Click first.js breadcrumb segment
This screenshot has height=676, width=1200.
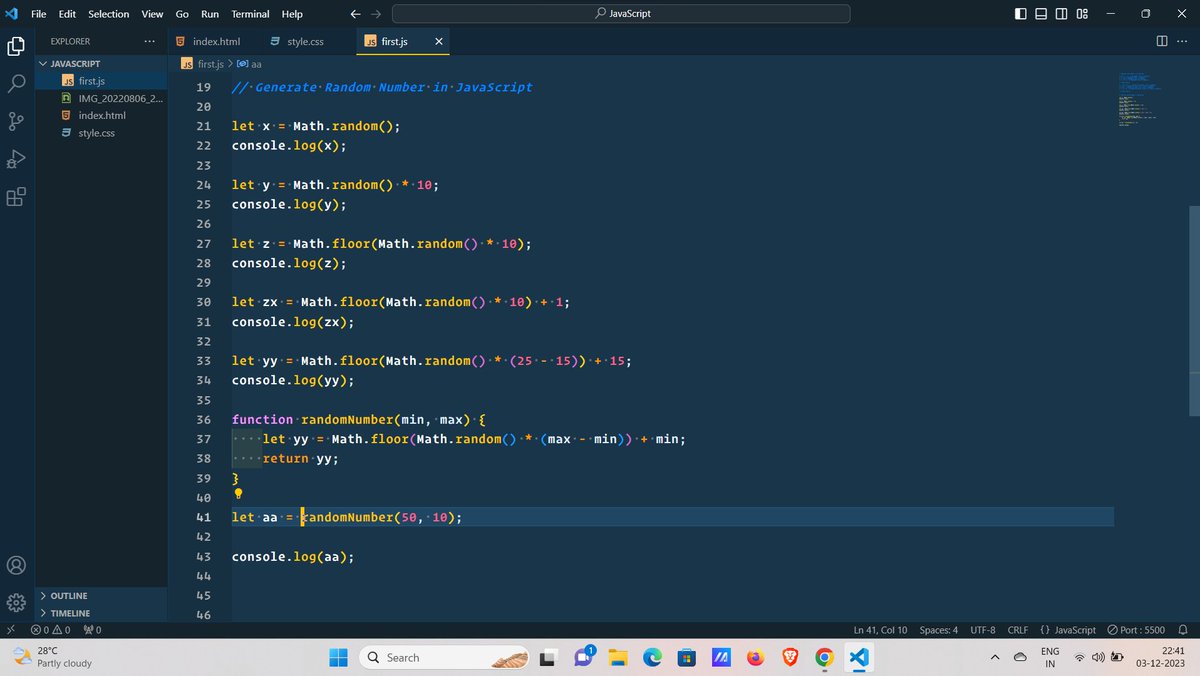pos(203,63)
